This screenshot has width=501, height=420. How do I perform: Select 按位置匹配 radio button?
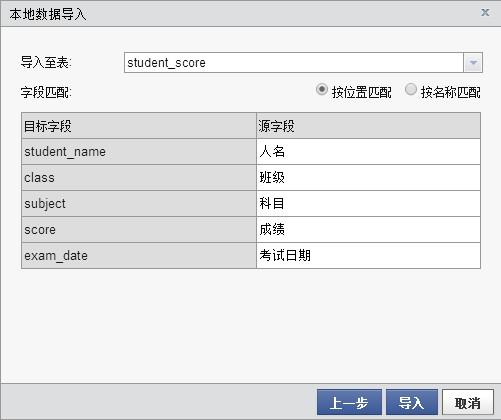(322, 90)
